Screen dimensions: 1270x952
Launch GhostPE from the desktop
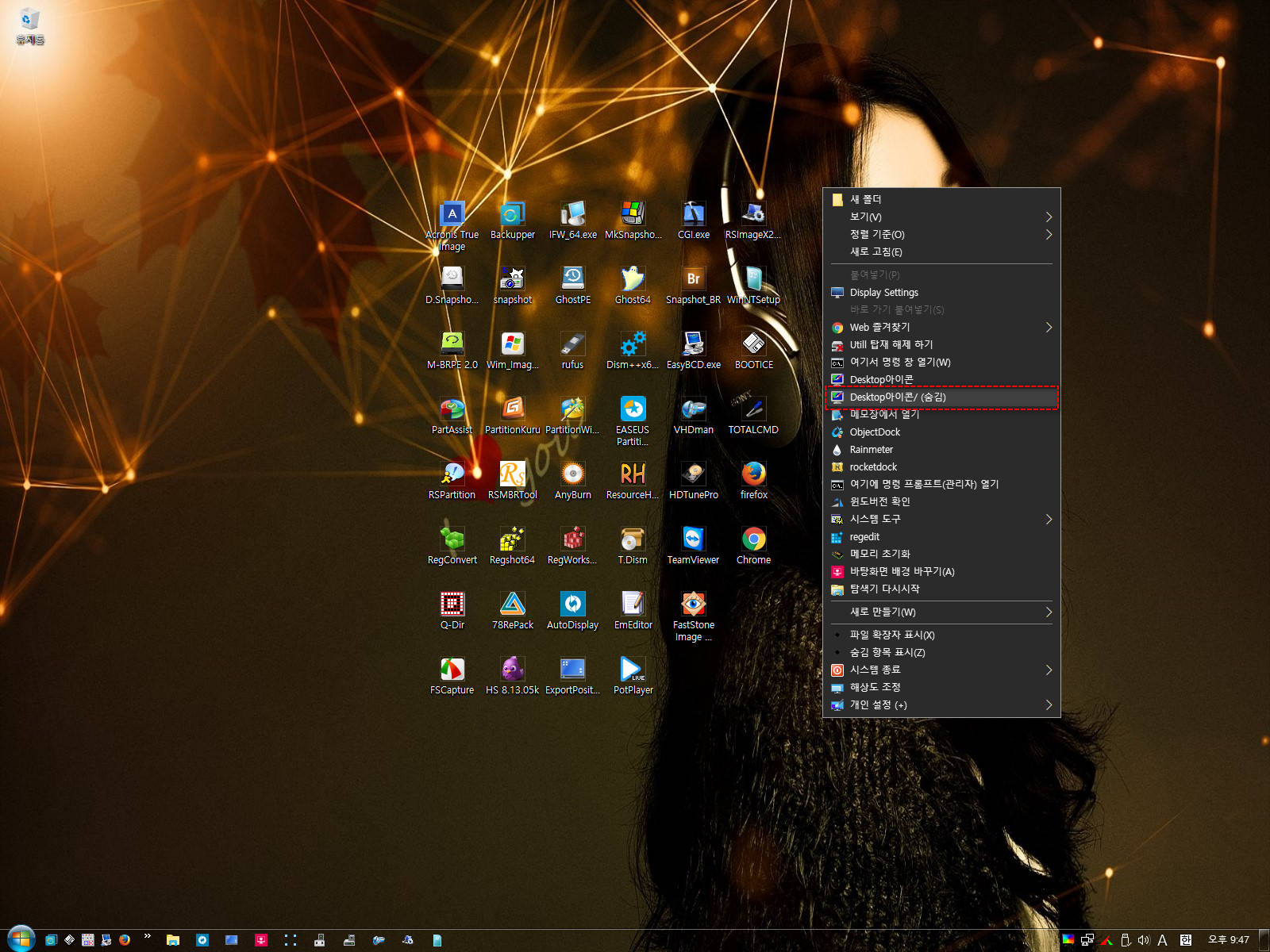(x=573, y=285)
